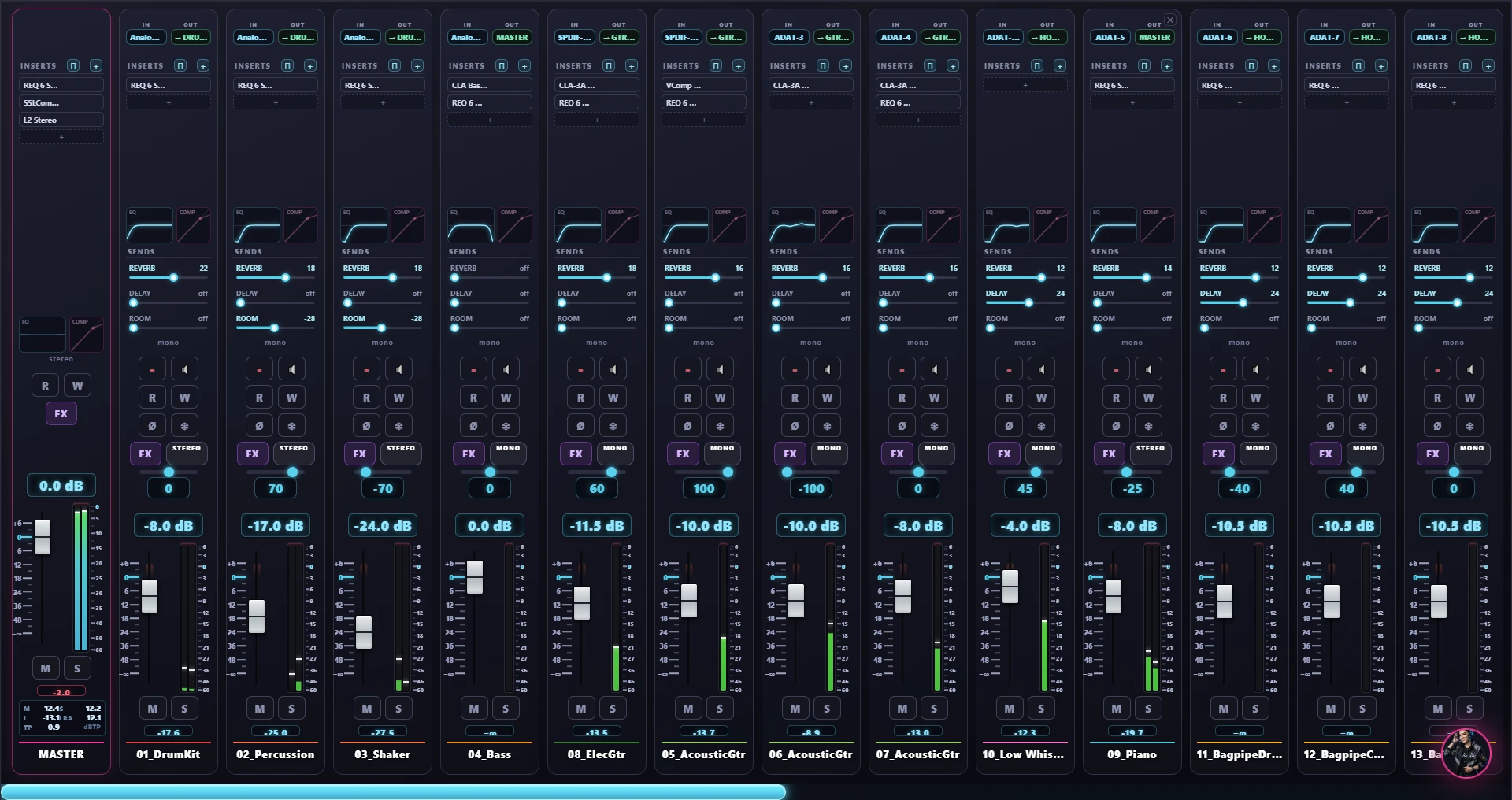Open the ADAT-4 input selector on 07_AcousticGtr
Screen dimensions: 1512x800
click(x=896, y=38)
